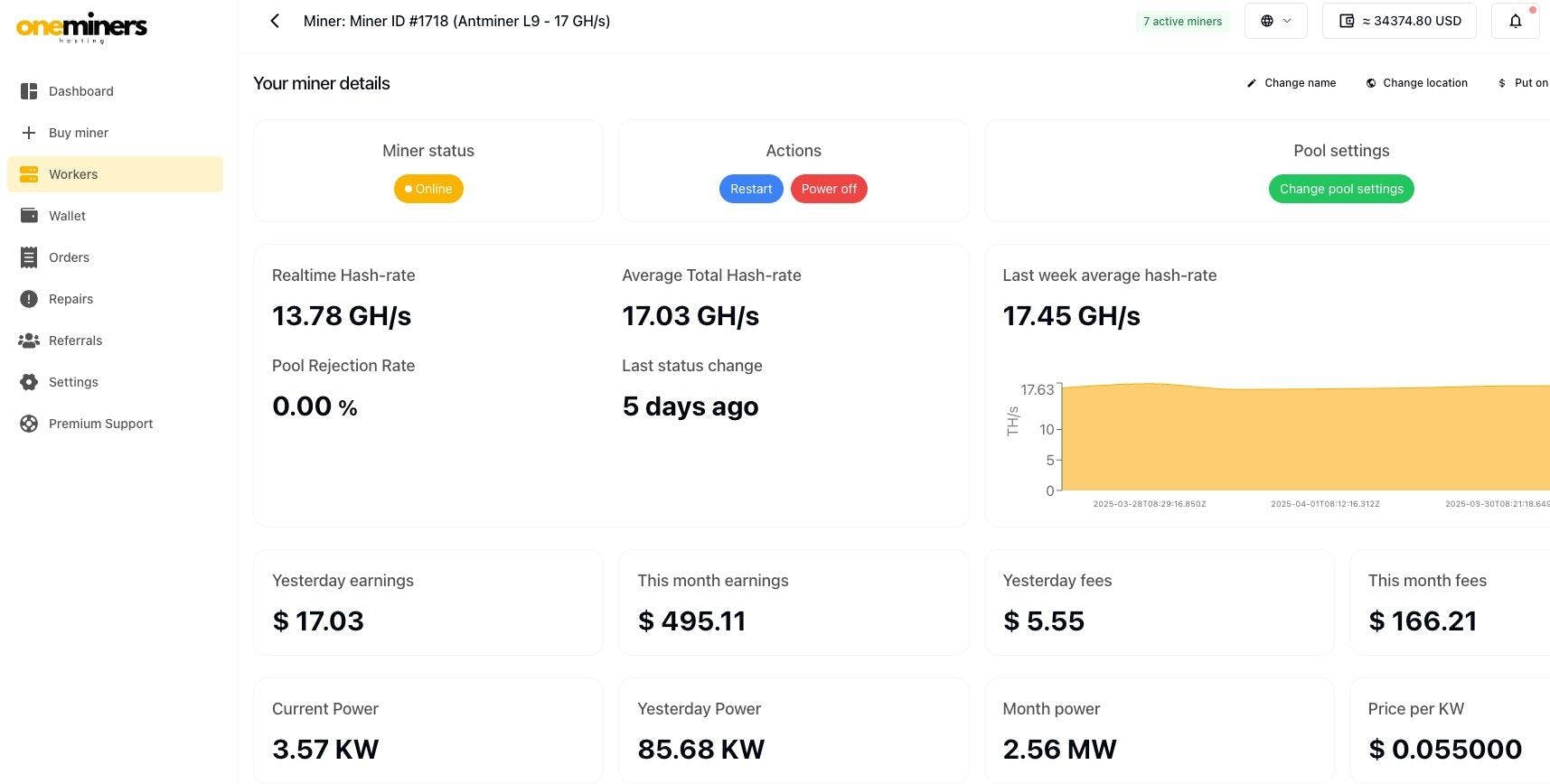1550x784 pixels.
Task: Click the plus icon beside Buy miner
Action: pos(29,133)
